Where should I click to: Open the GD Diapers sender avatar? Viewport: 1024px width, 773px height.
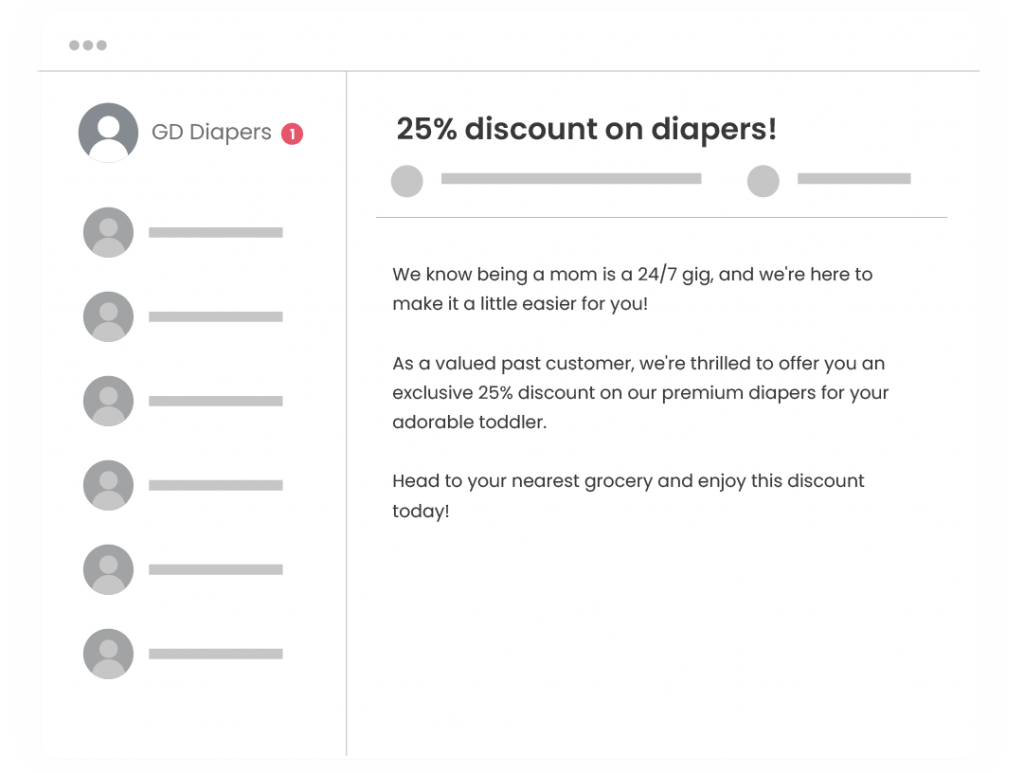point(108,133)
